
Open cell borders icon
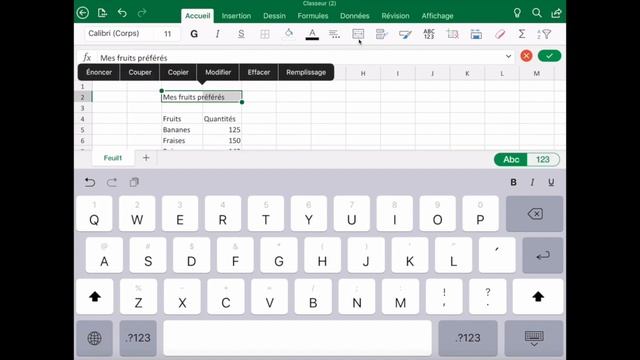tap(265, 34)
